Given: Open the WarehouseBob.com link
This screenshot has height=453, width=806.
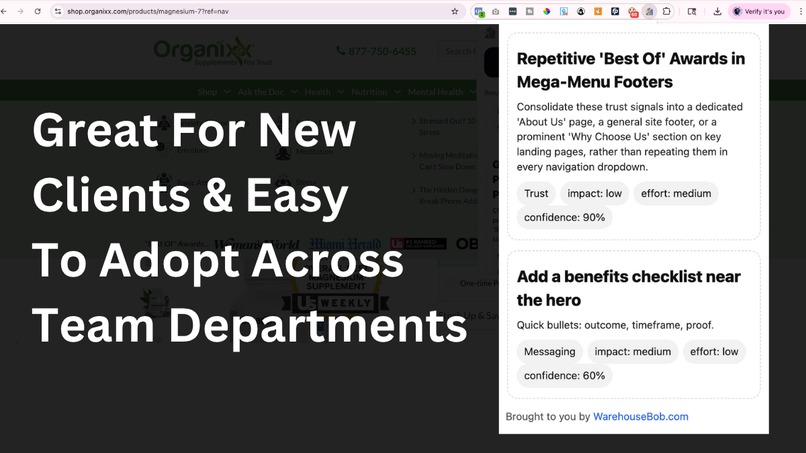Looking at the screenshot, I should point(640,416).
